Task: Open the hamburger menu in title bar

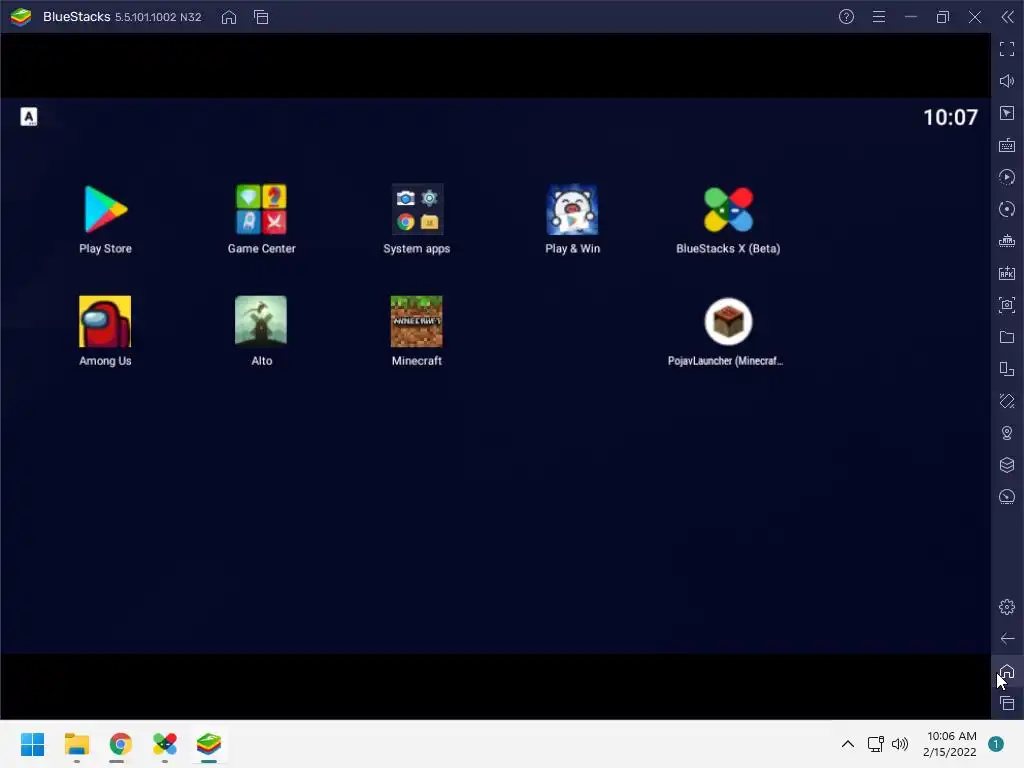Action: [879, 17]
